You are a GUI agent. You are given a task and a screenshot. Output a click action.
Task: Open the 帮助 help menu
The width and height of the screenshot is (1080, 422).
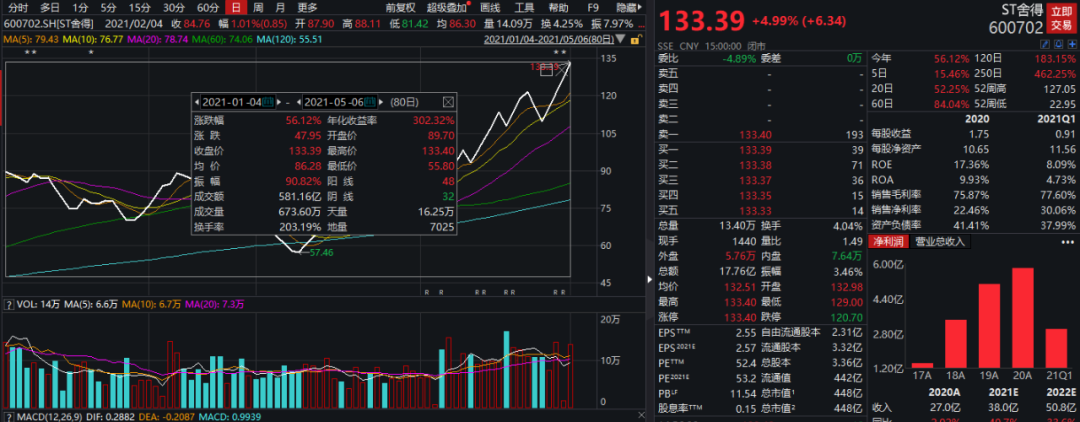[559, 8]
